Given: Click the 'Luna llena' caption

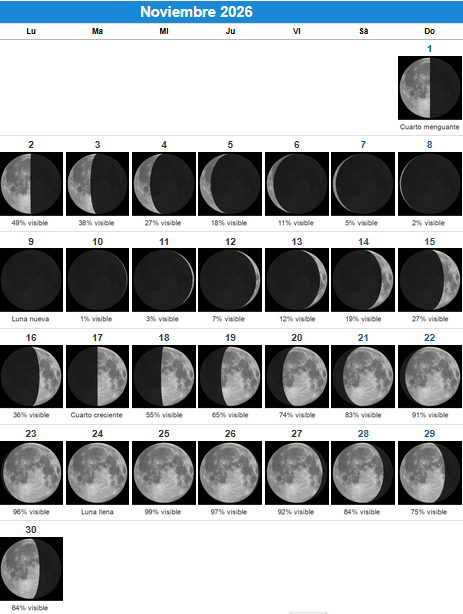Looking at the screenshot, I should (x=97, y=512).
